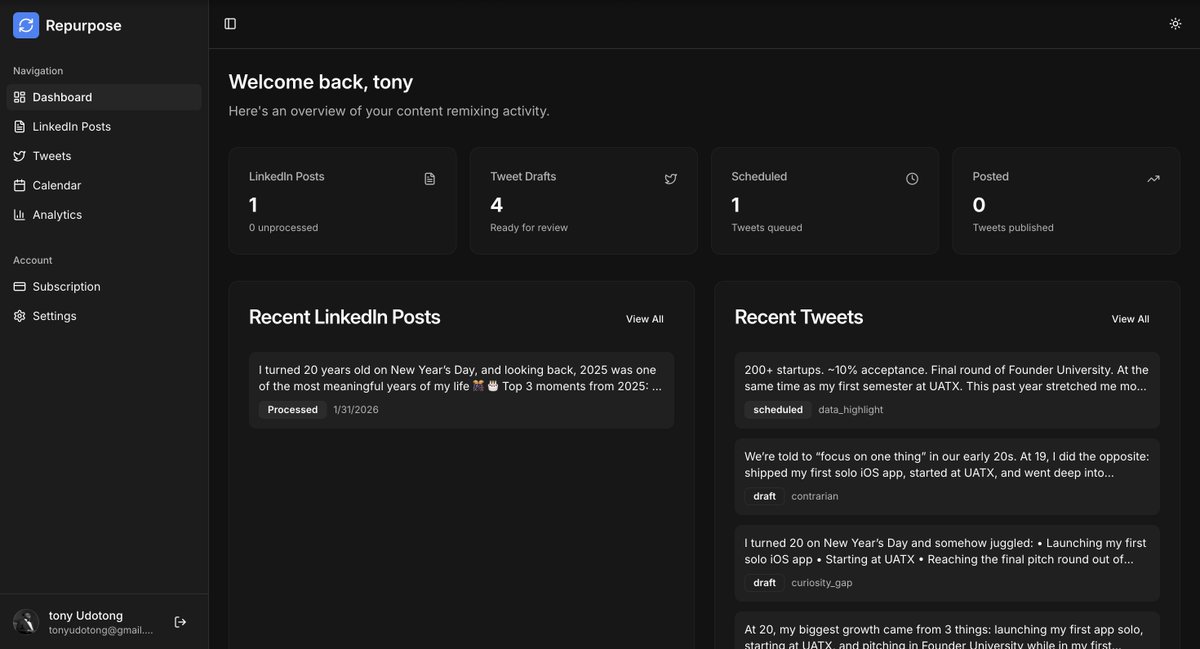This screenshot has height=649, width=1200.
Task: Click the scheduled badge on first tweet
Action: (x=778, y=410)
